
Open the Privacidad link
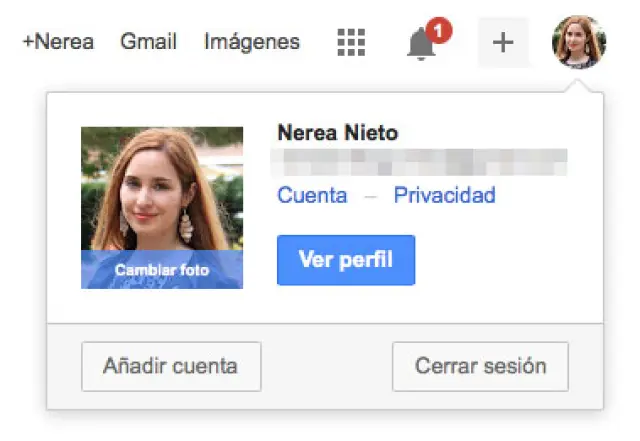click(444, 195)
